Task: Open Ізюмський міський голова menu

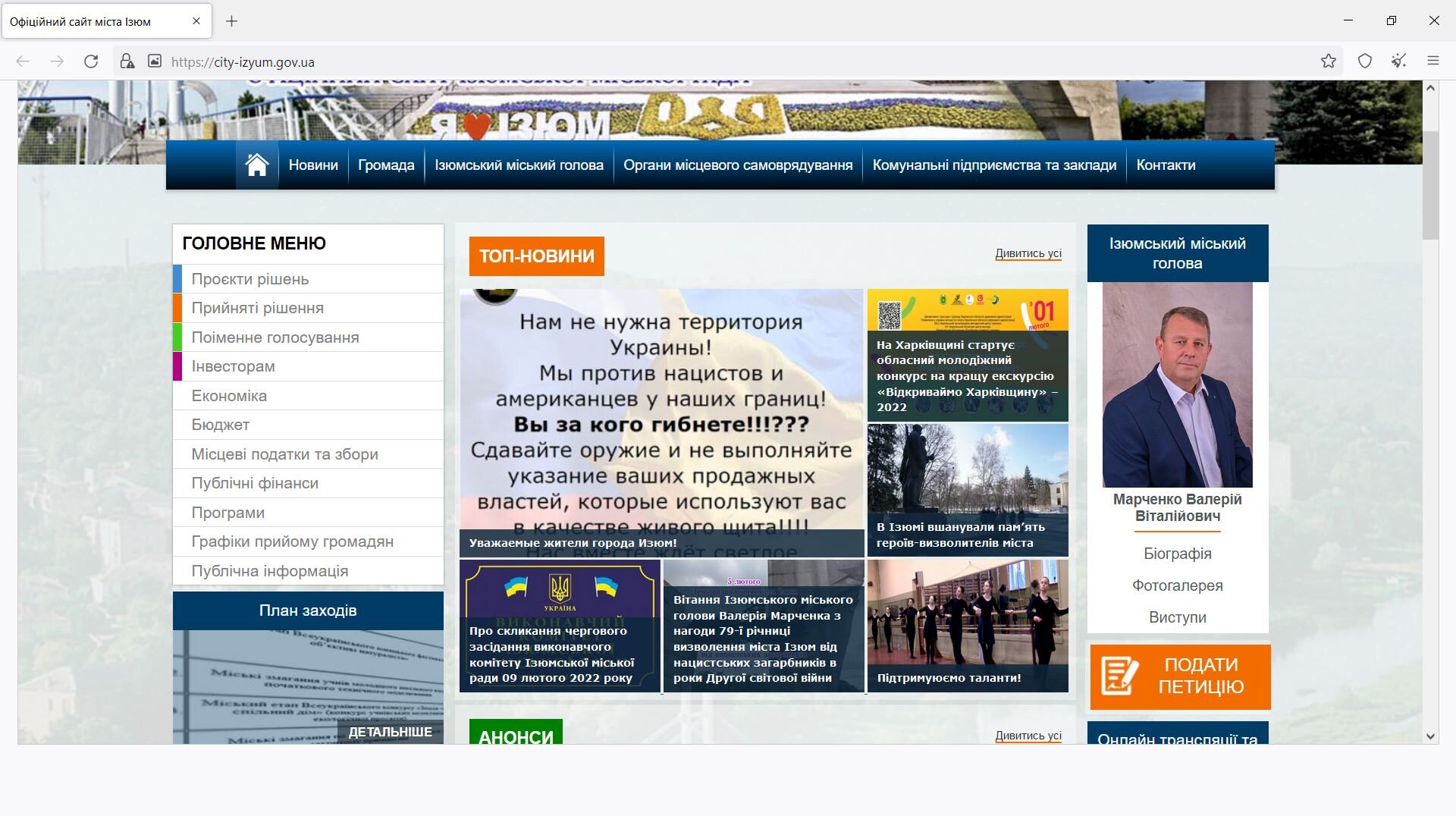Action: tap(519, 165)
